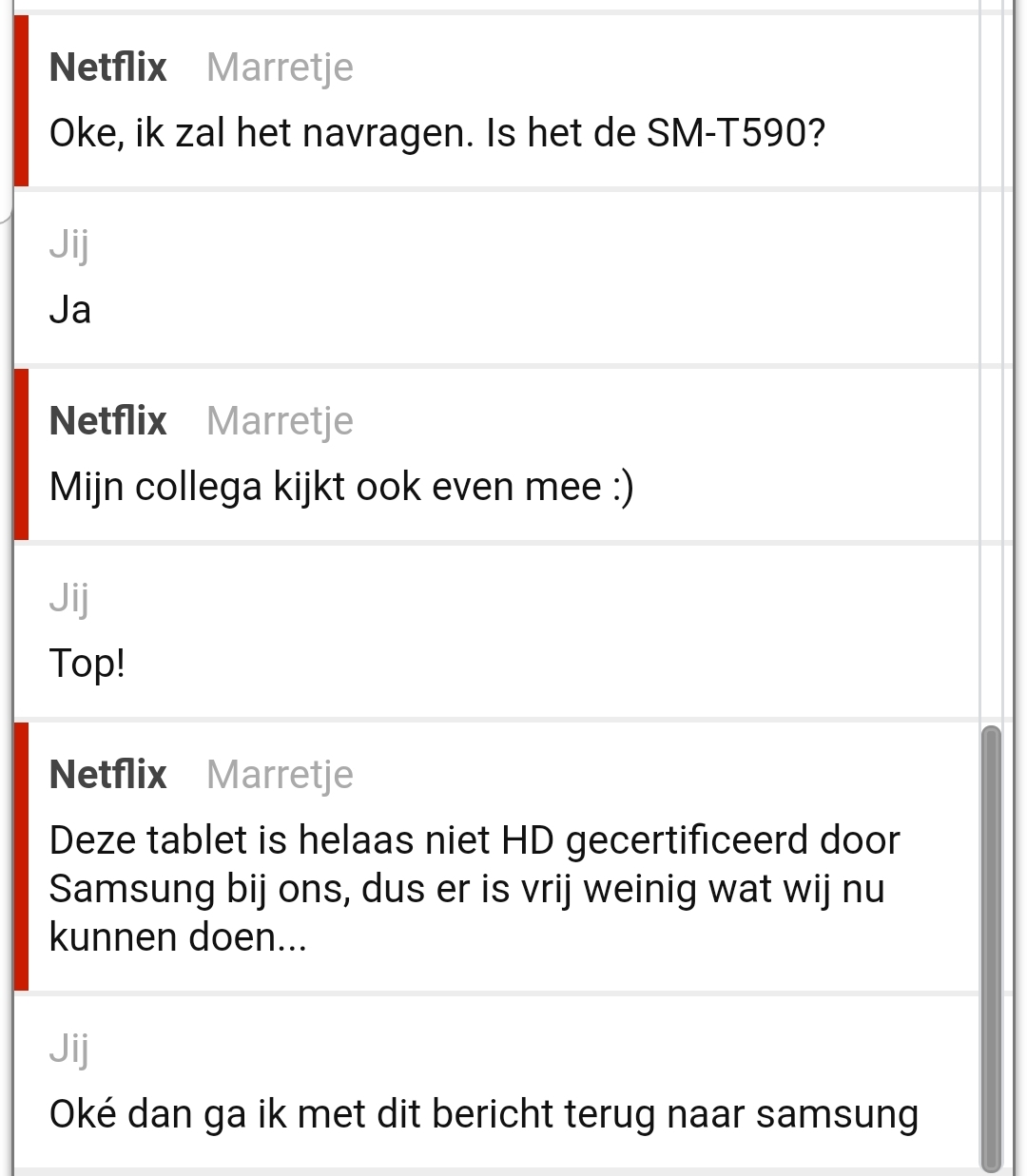Click the "Jij" label above "Ja"
Screen dimensions: 1027x1176
68,244
